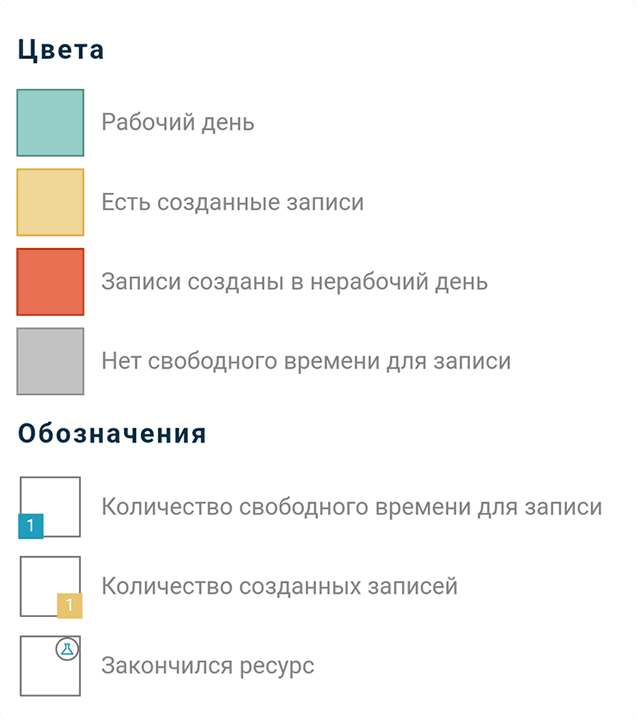The height and width of the screenshot is (720, 637).
Task: Select the 'Количество созданных записей' label
Action: (x=279, y=586)
